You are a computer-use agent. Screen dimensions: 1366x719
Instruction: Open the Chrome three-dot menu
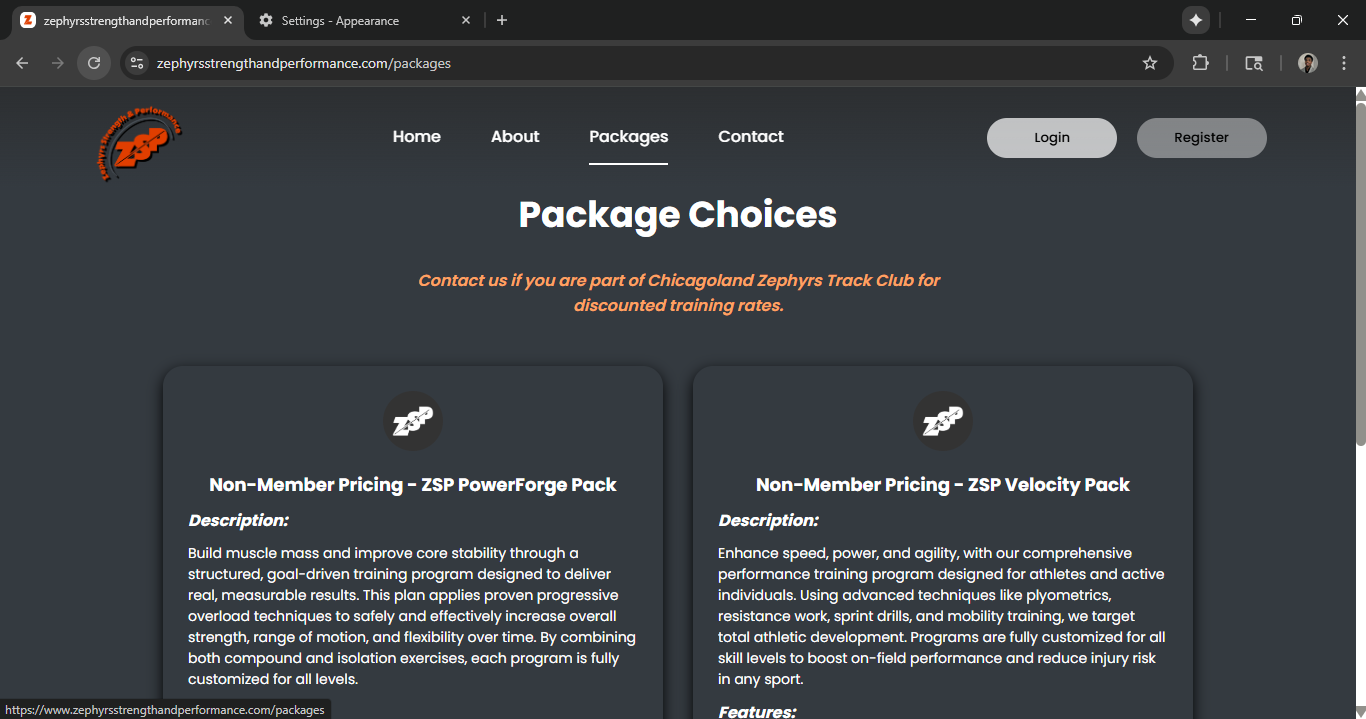[1344, 62]
